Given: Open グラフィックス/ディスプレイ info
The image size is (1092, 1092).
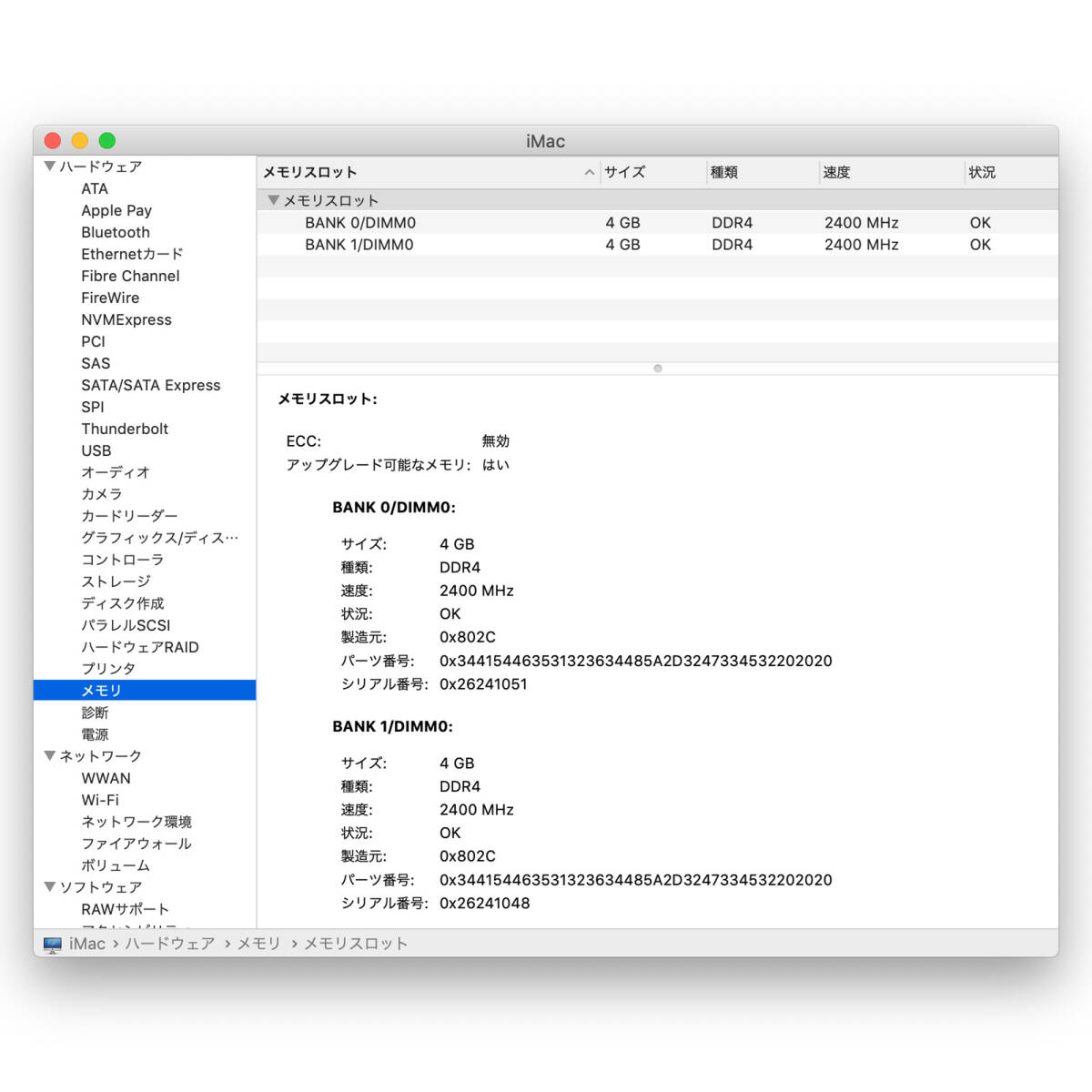Looking at the screenshot, I should (x=159, y=538).
